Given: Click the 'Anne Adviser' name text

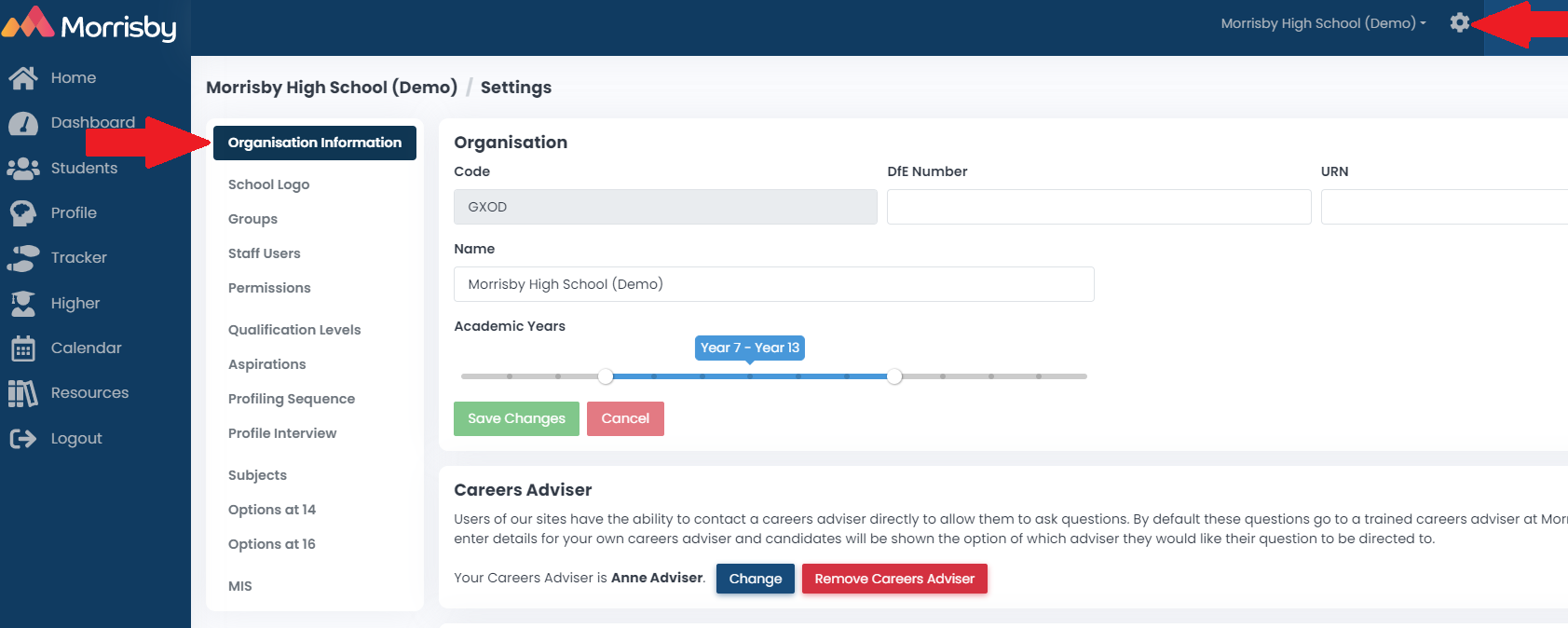Looking at the screenshot, I should (x=657, y=578).
